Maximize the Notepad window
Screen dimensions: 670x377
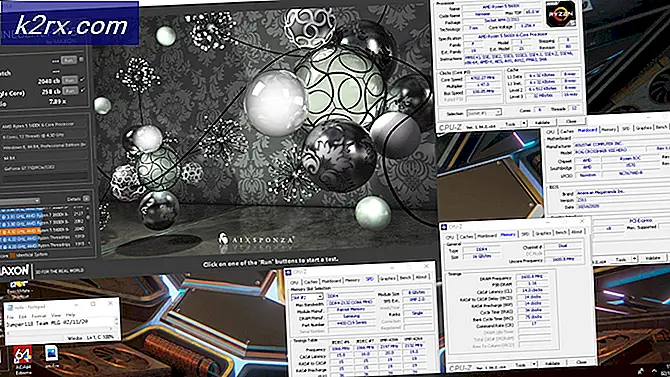tap(93, 303)
